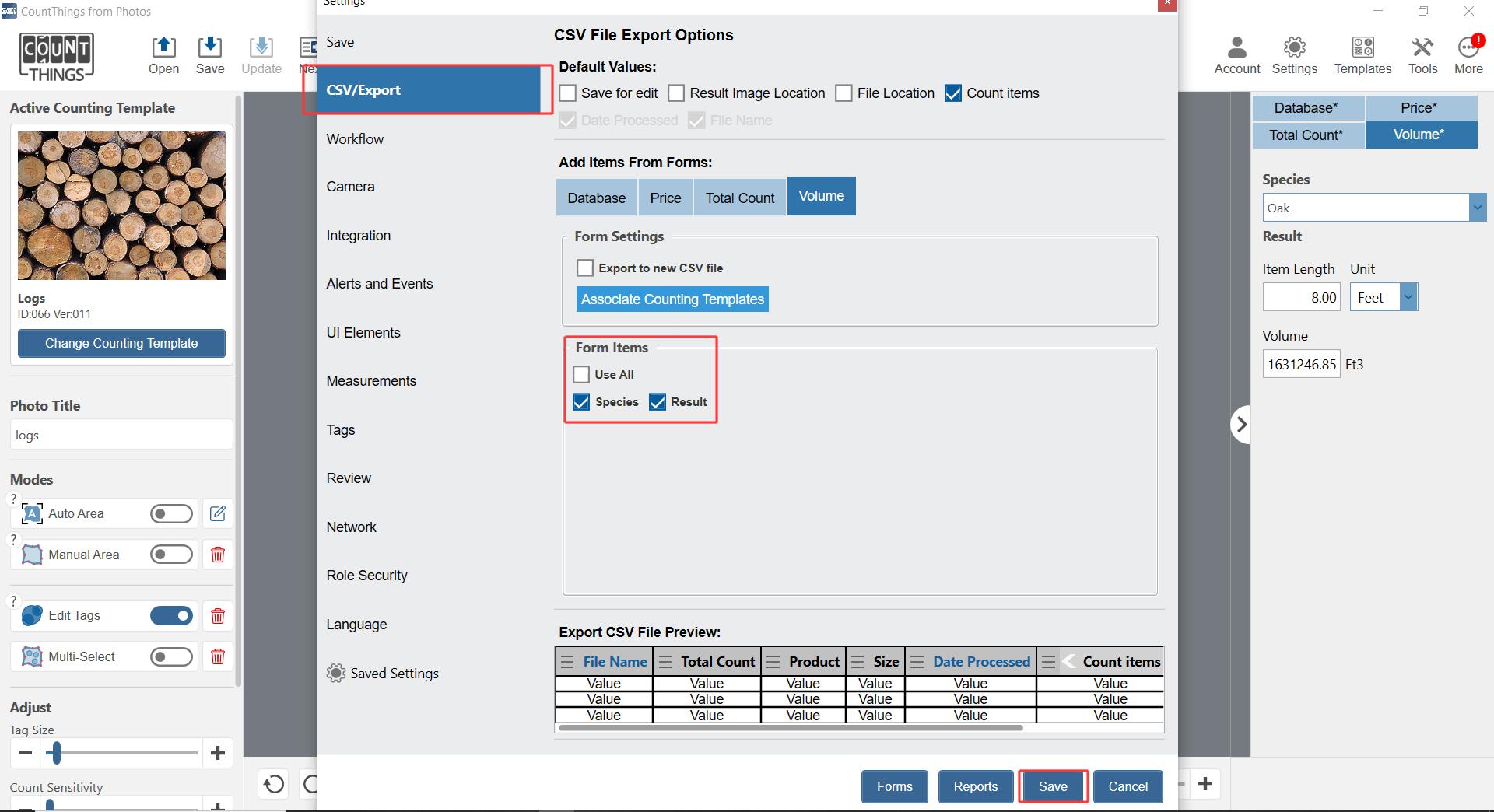Click the right panel collapse chevron arrow

pyautogui.click(x=1241, y=425)
